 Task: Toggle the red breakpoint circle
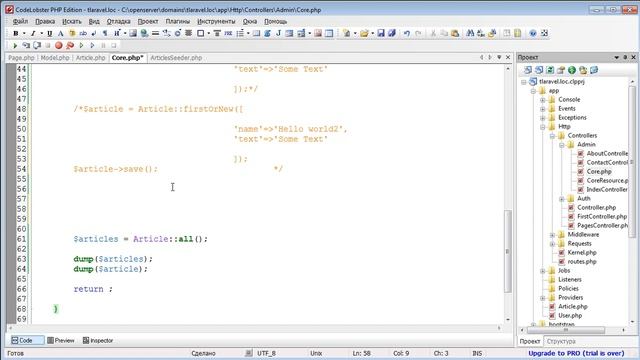click(x=59, y=45)
